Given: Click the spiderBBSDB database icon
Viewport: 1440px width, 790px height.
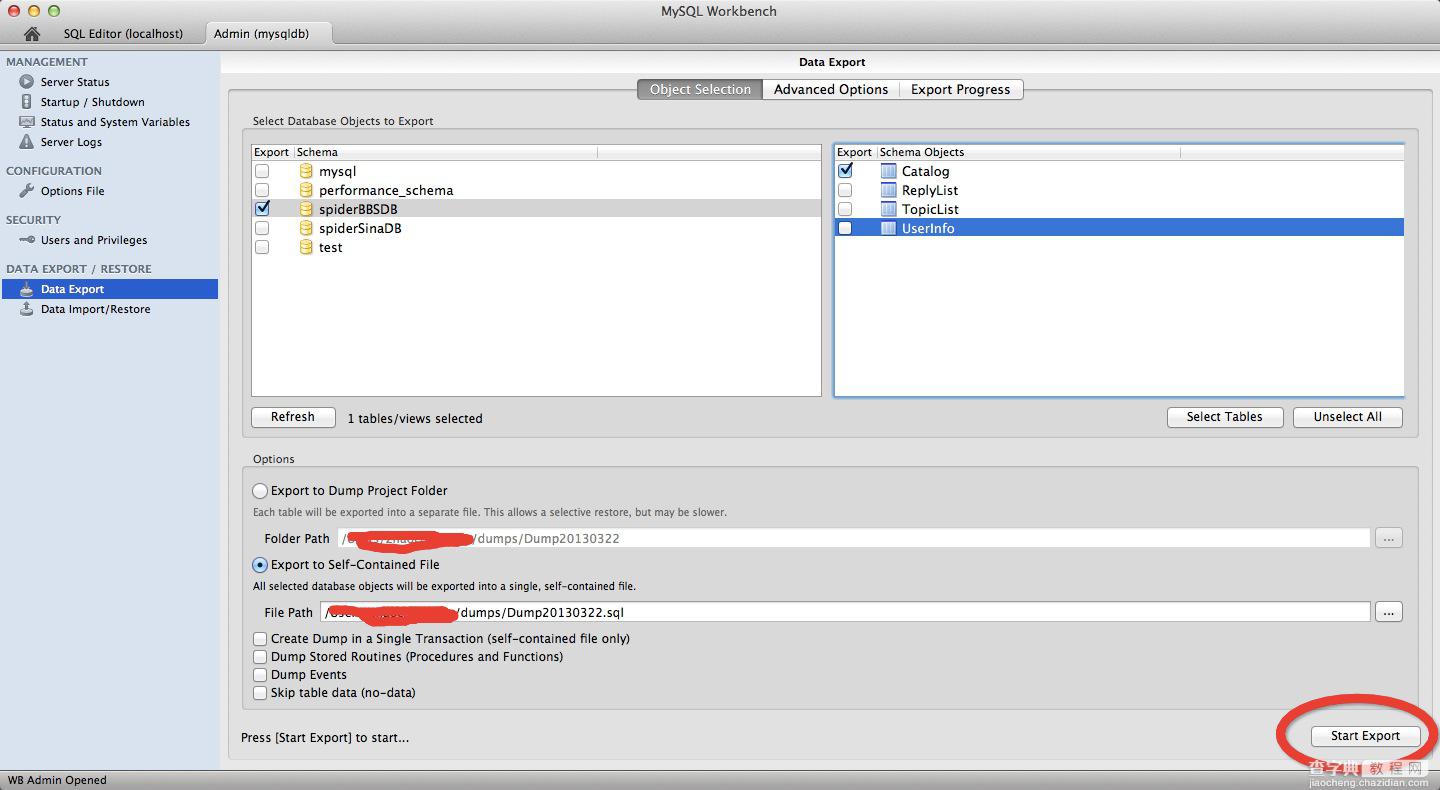Looking at the screenshot, I should tap(306, 209).
